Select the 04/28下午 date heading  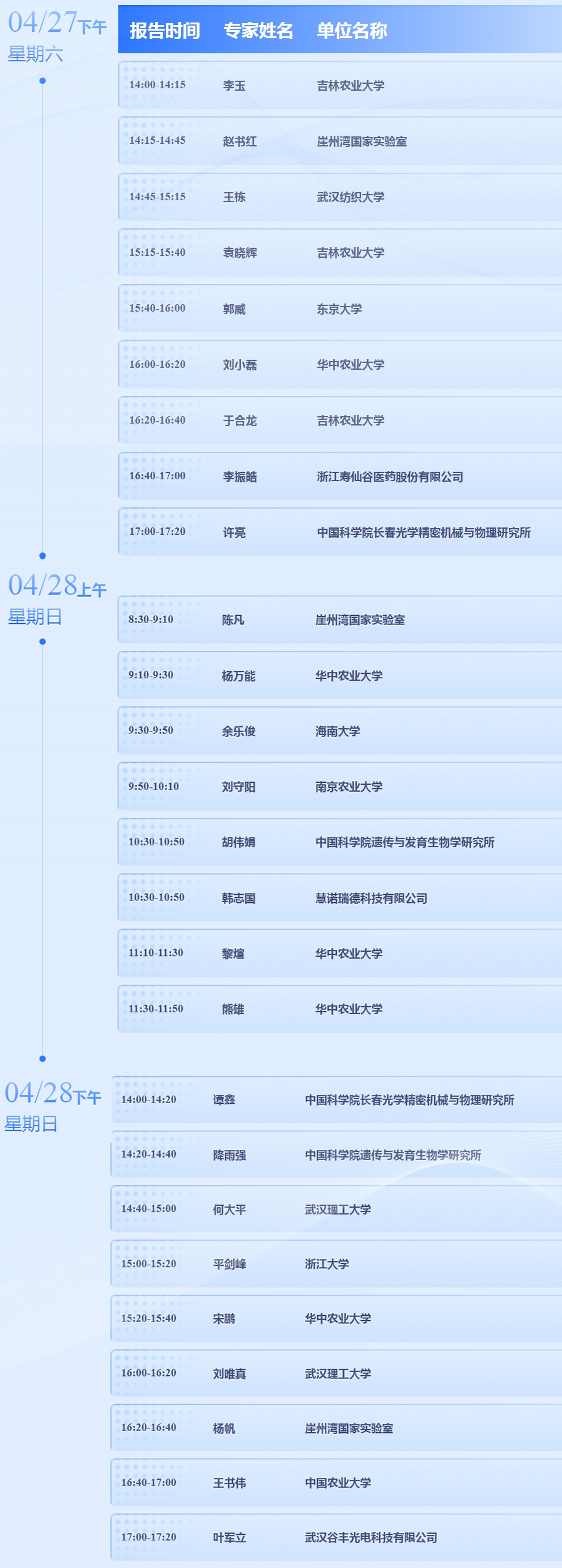(53, 1094)
